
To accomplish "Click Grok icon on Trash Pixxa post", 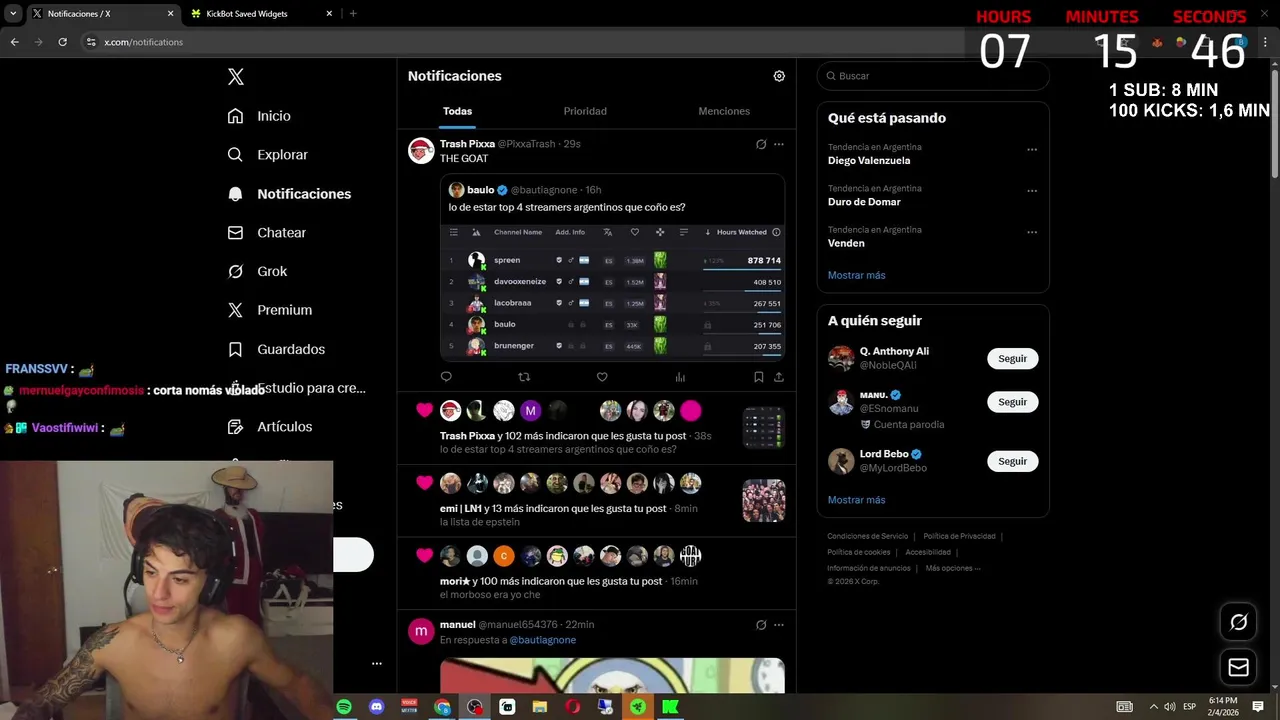I will click(761, 144).
